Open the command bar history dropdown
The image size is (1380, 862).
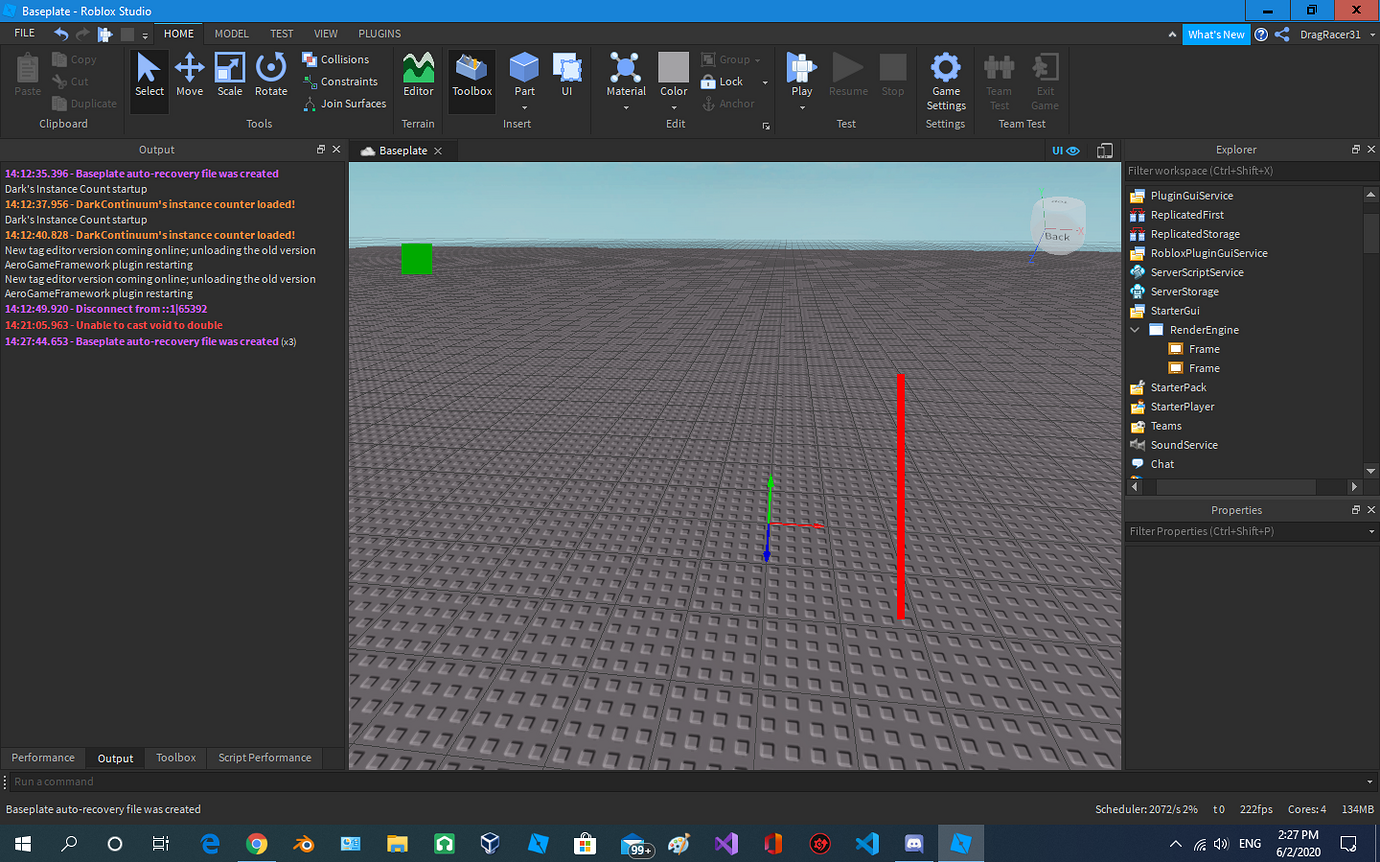point(1370,782)
